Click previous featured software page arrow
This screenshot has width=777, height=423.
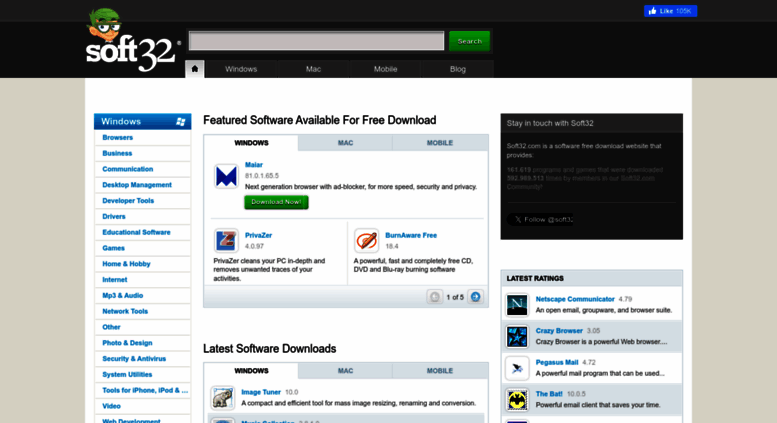435,297
